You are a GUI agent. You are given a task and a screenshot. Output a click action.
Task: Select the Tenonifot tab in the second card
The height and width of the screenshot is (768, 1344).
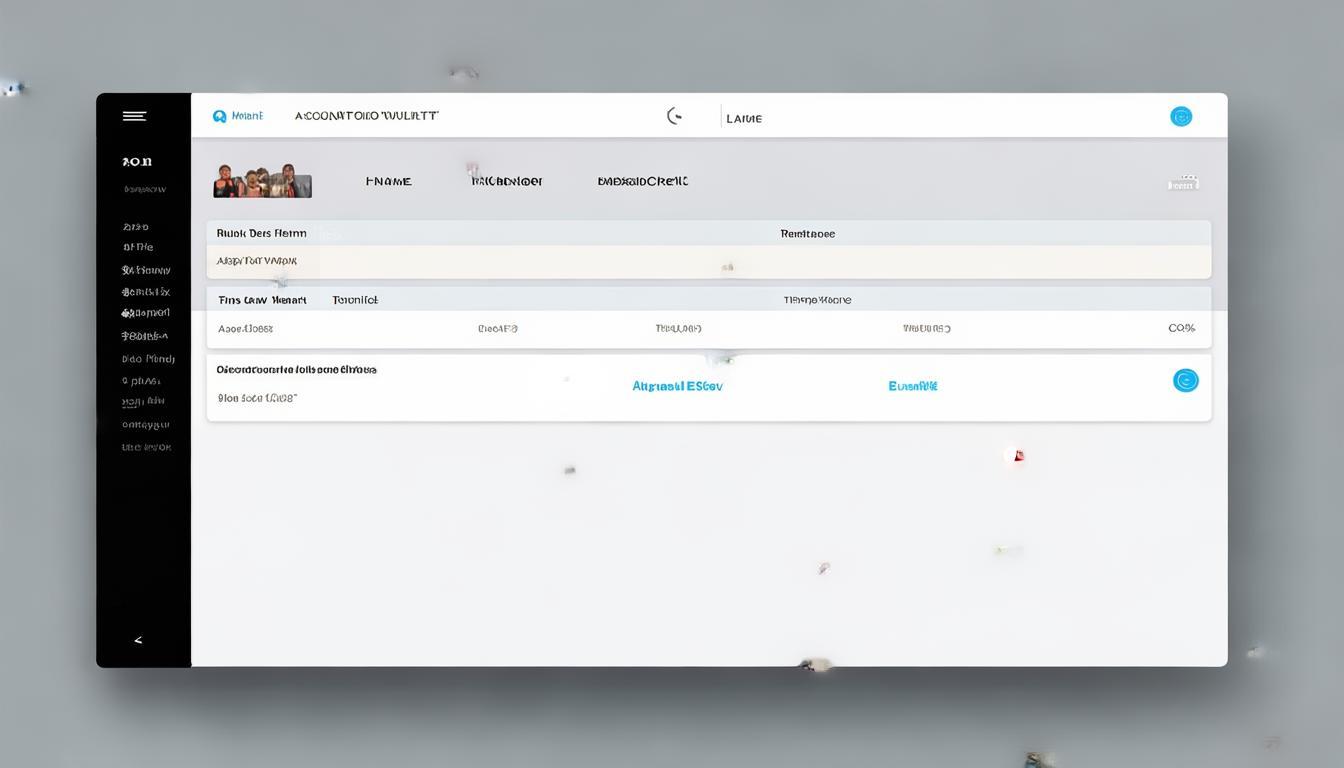click(x=355, y=300)
